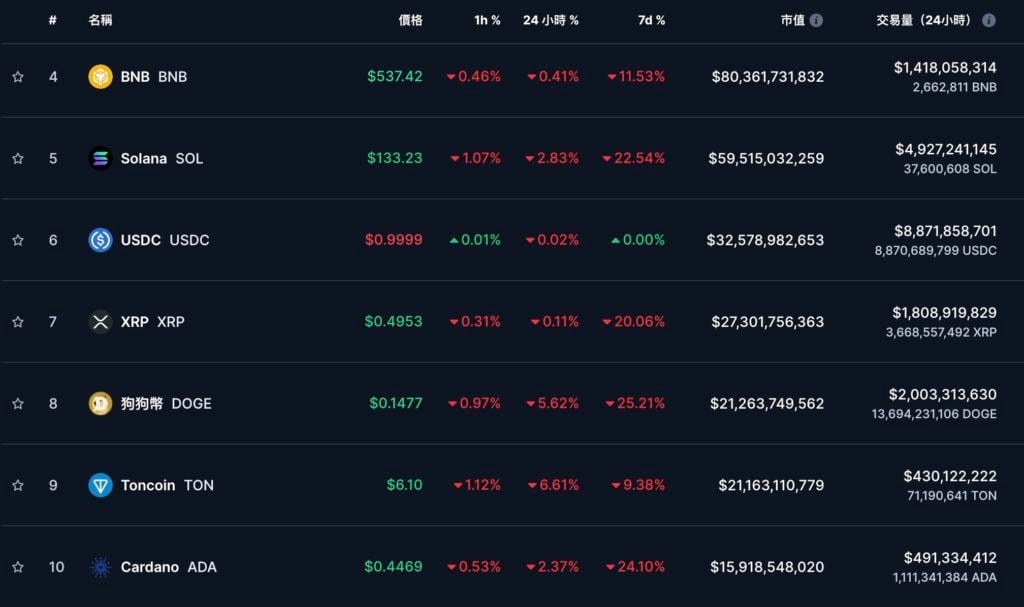Sort table by 24 小時 % column

click(x=550, y=20)
